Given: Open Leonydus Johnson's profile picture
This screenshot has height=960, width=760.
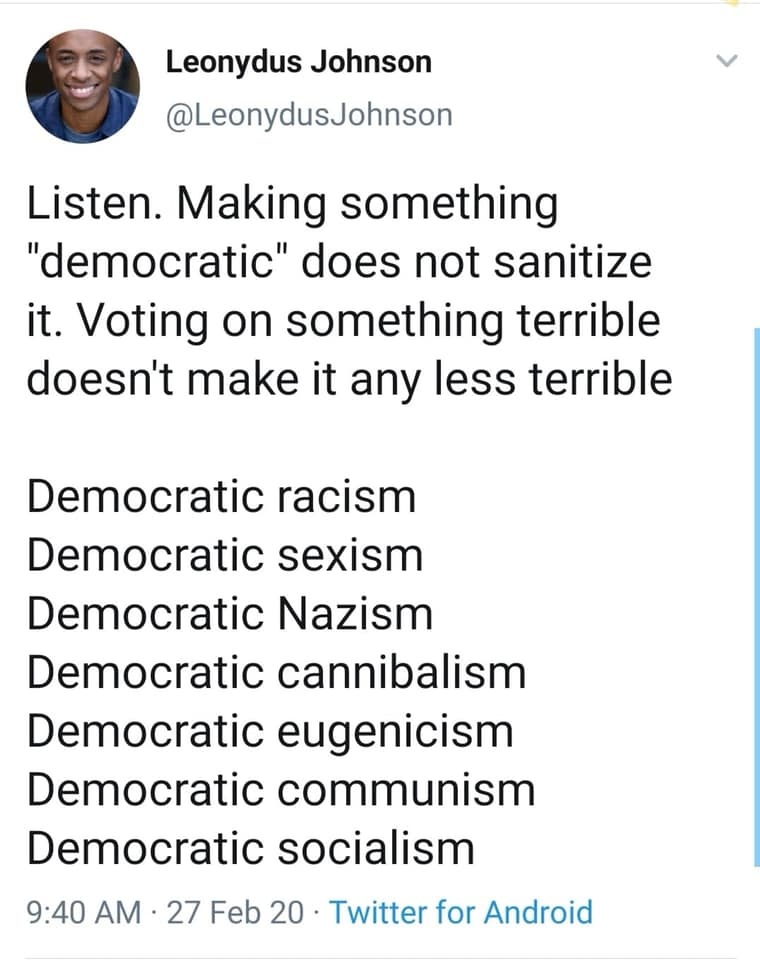Looking at the screenshot, I should point(83,86).
